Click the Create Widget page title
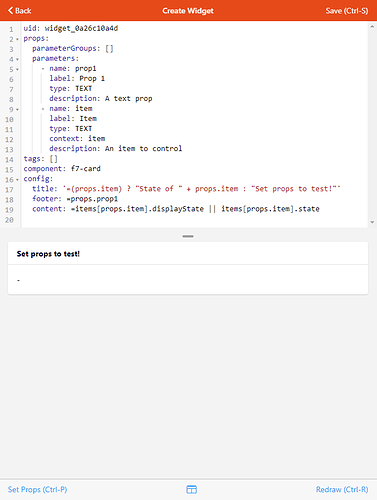377x500 pixels. click(x=188, y=11)
